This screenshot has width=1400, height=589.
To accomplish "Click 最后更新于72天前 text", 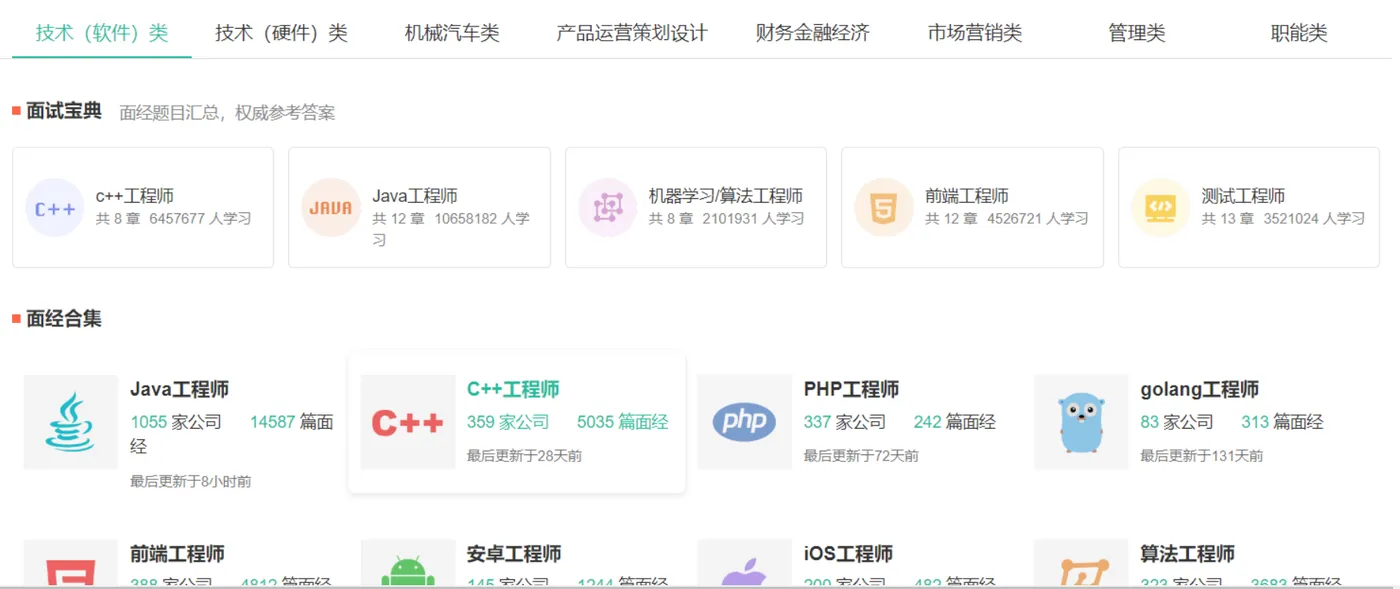I will coord(861,456).
